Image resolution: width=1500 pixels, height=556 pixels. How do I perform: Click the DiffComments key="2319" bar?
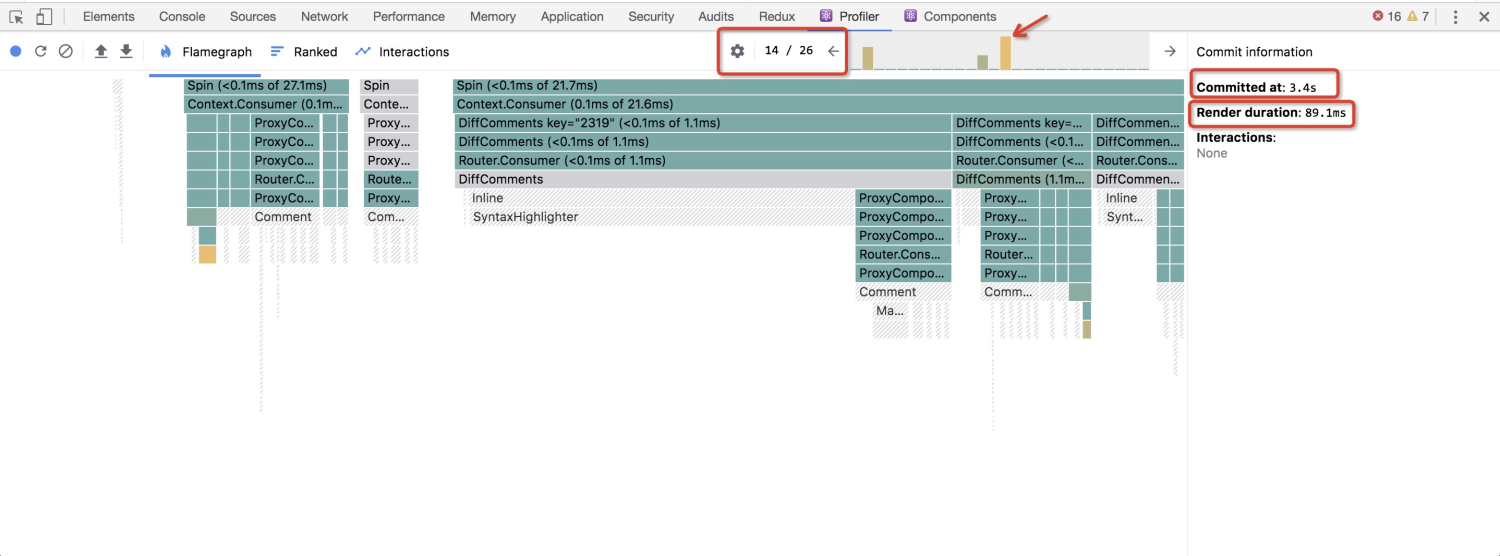point(702,123)
